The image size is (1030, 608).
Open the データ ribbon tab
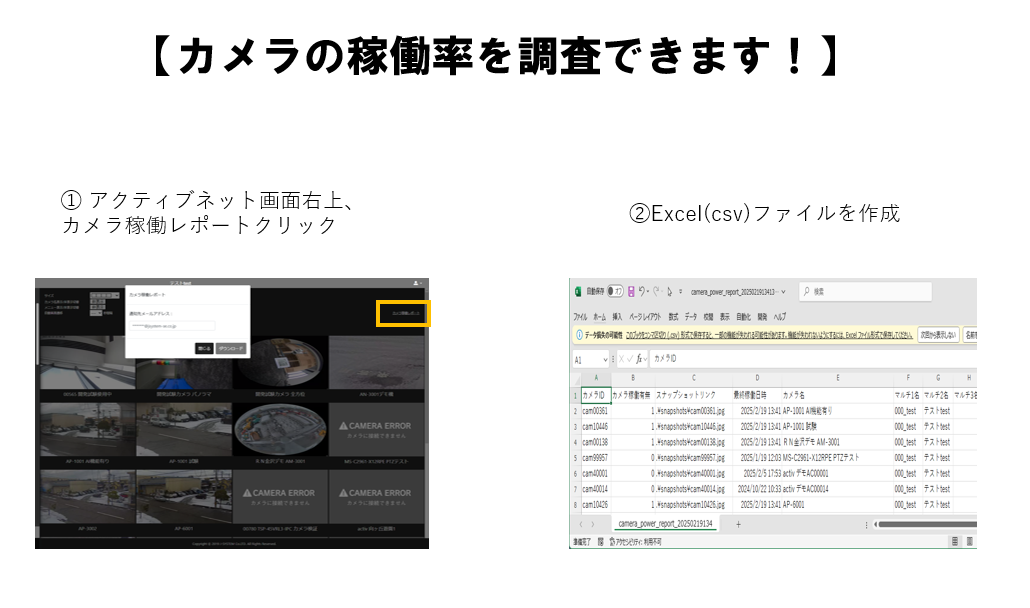(x=691, y=316)
